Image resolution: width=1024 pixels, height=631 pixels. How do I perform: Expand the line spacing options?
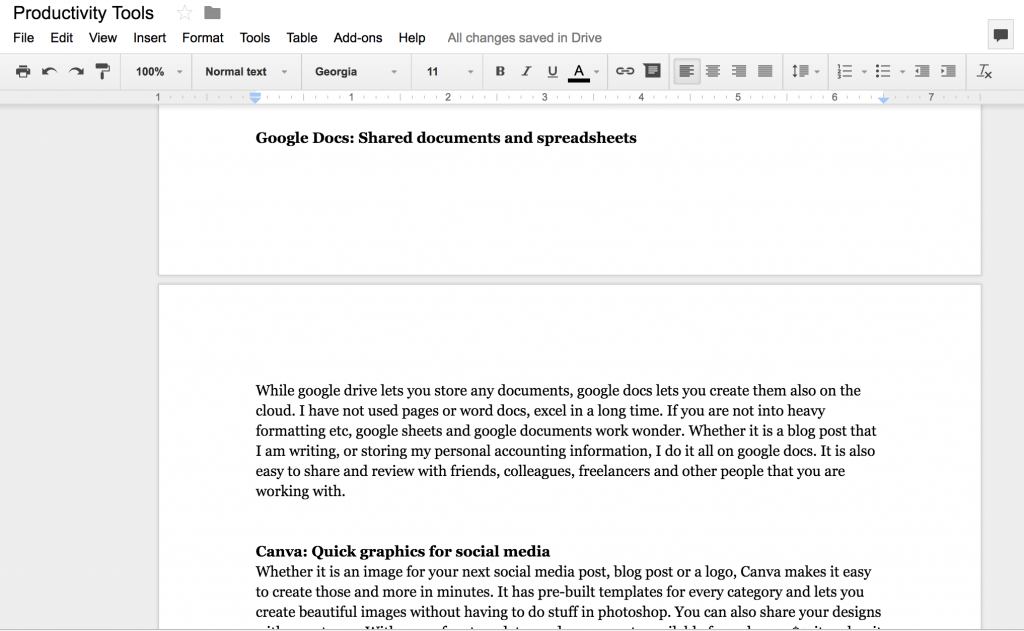pyautogui.click(x=806, y=71)
